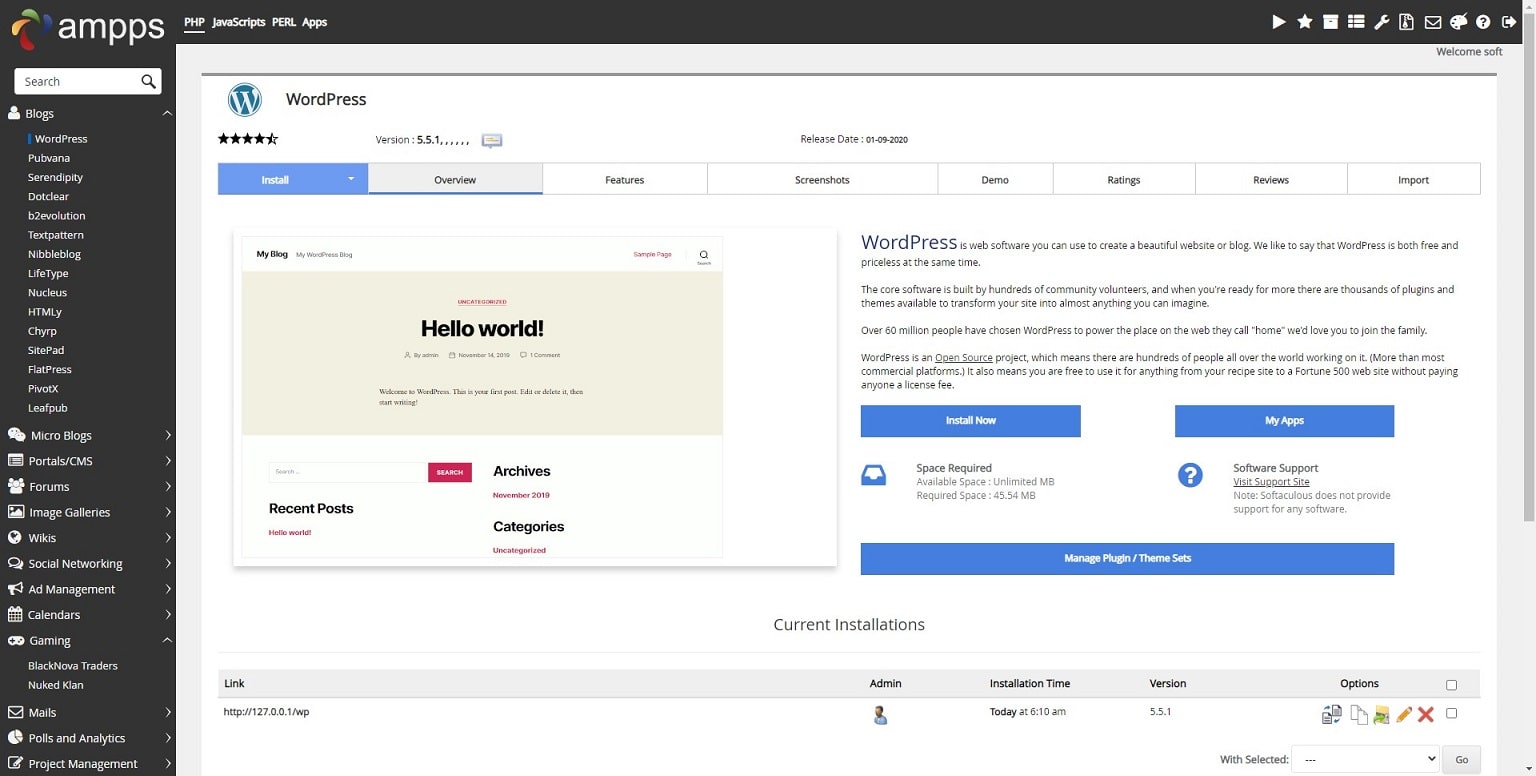Select JavaScripts in top menu

point(238,22)
